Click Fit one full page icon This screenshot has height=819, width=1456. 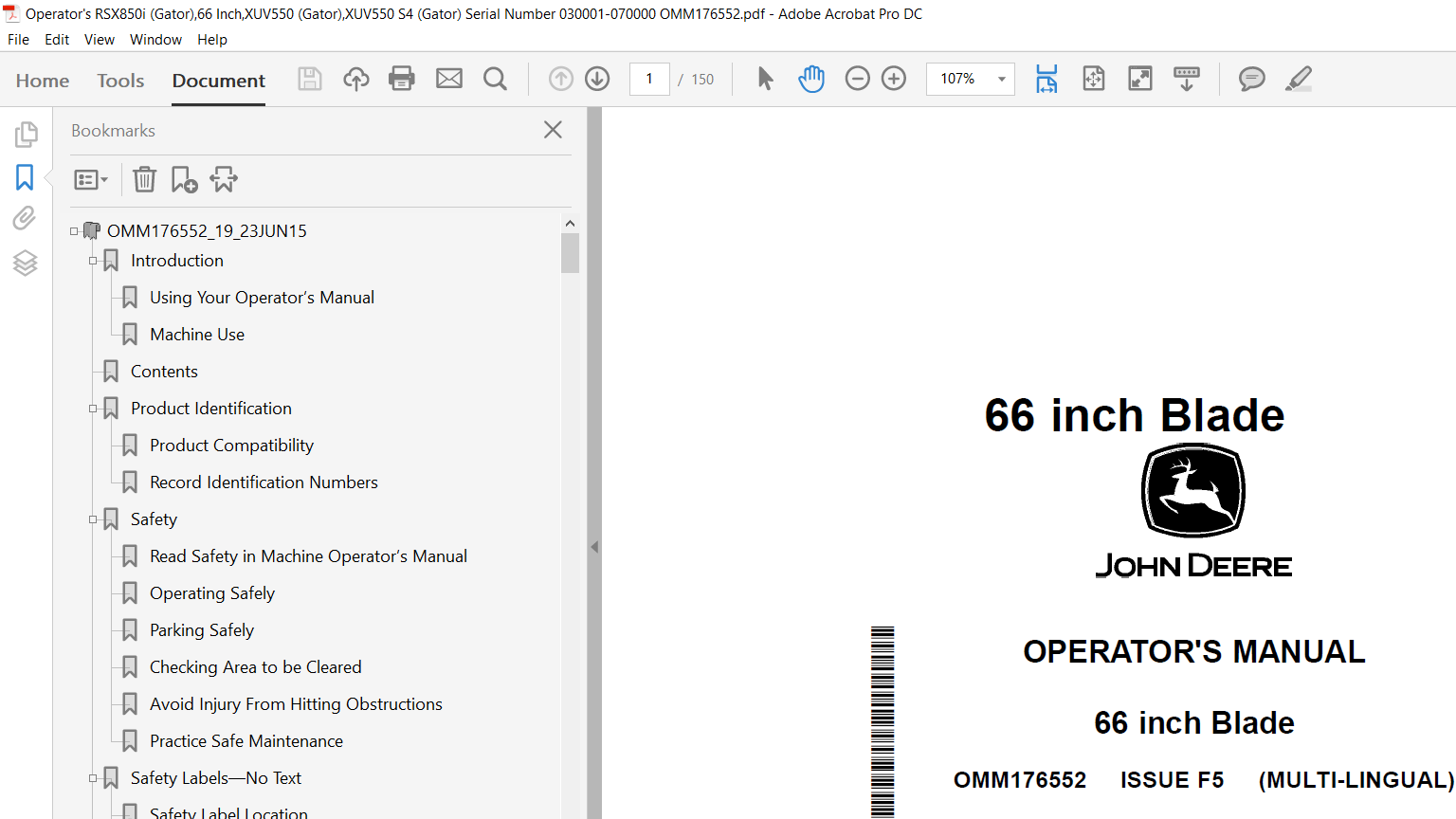pyautogui.click(x=1094, y=79)
